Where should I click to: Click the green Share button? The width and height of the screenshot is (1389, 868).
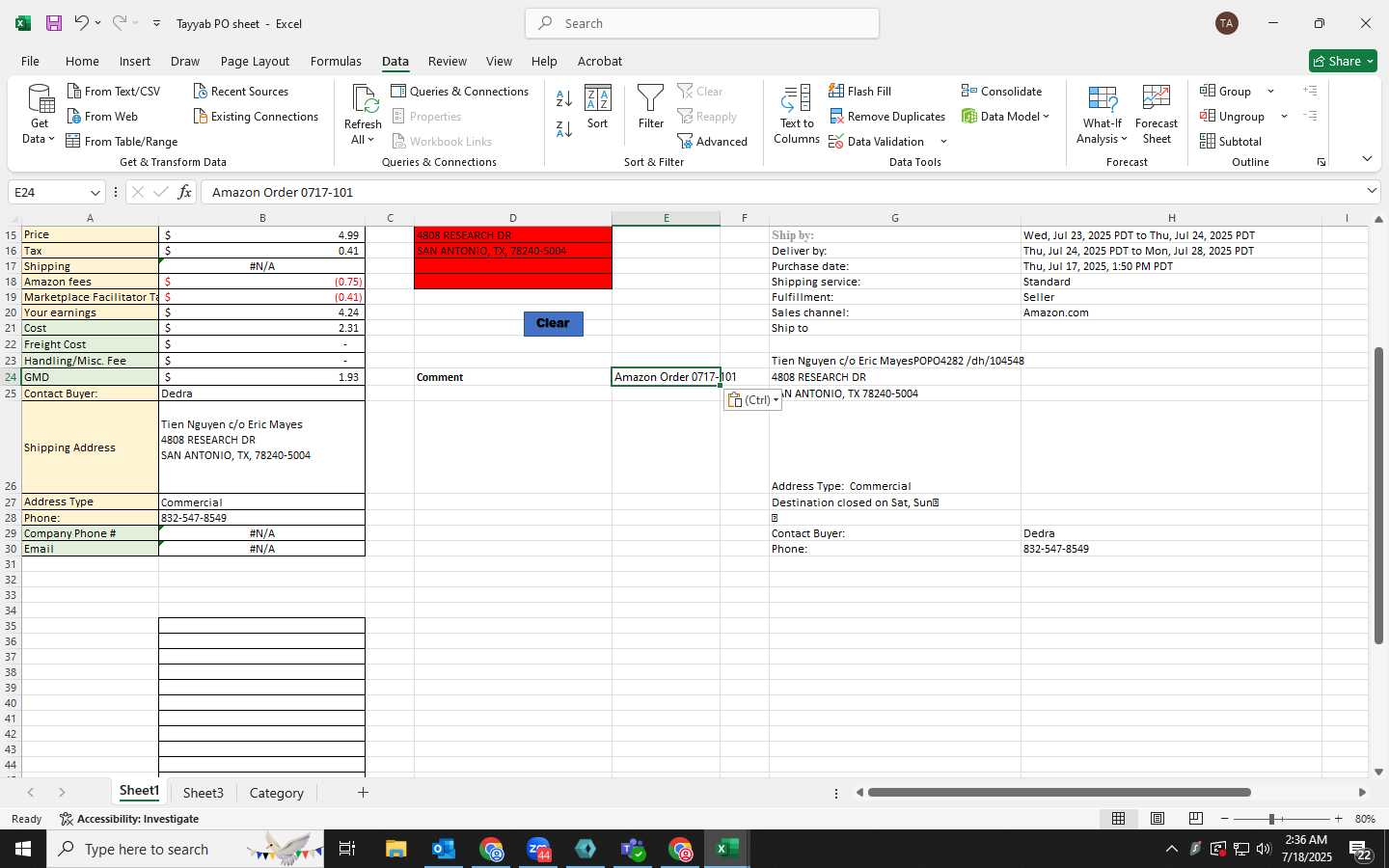tap(1343, 61)
